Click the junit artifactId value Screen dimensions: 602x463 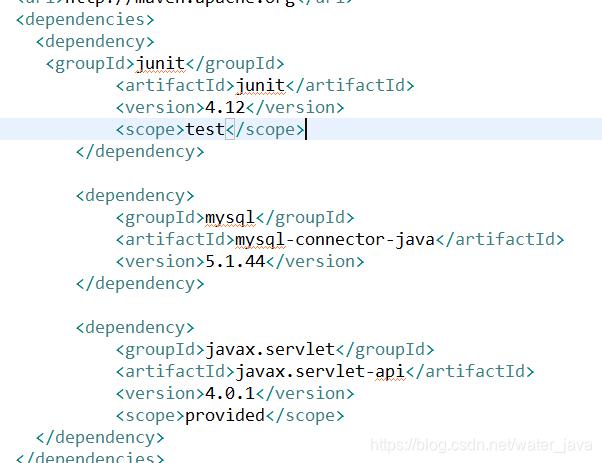click(x=260, y=86)
